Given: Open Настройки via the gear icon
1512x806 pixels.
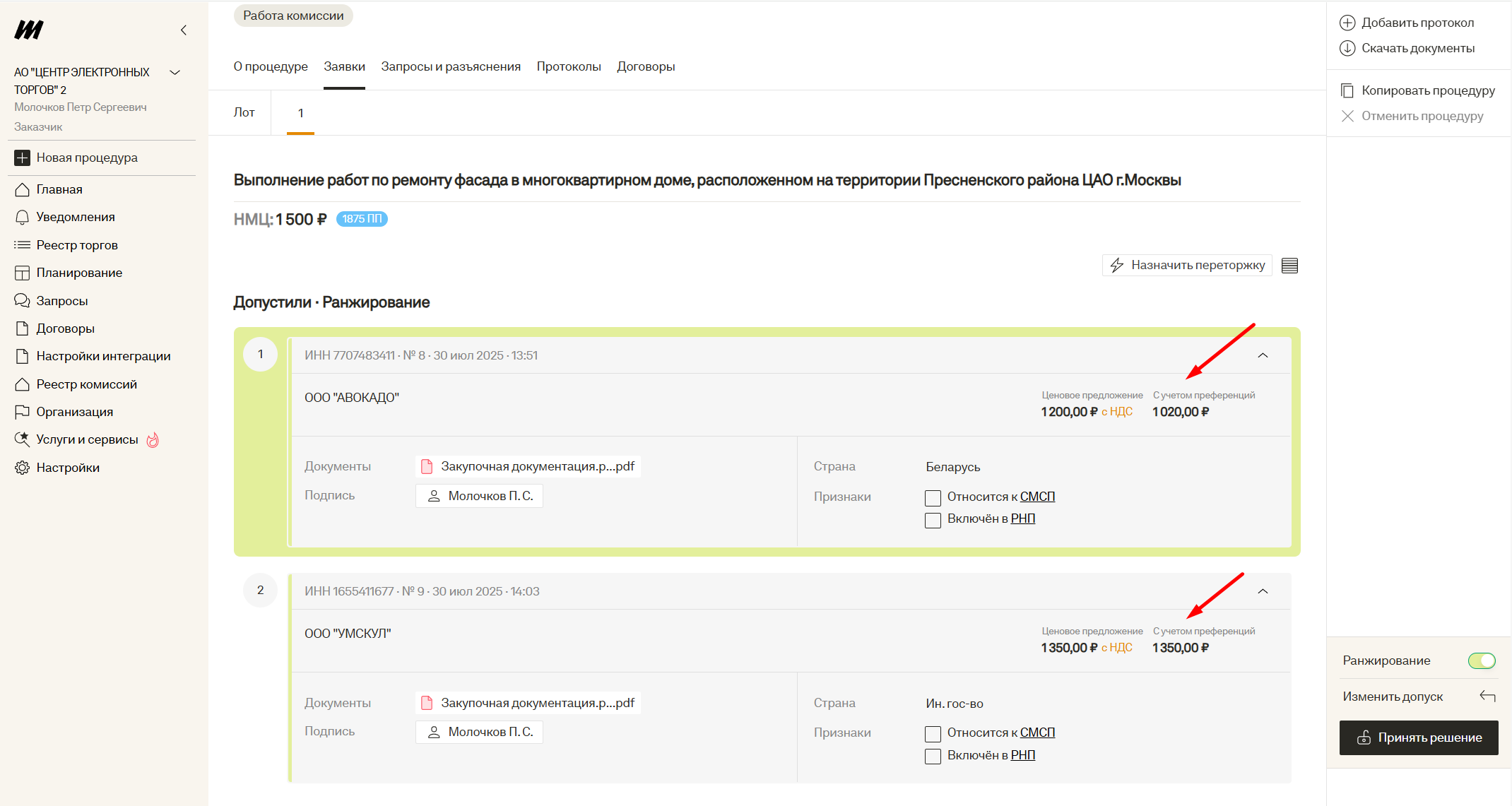Looking at the screenshot, I should 23,468.
